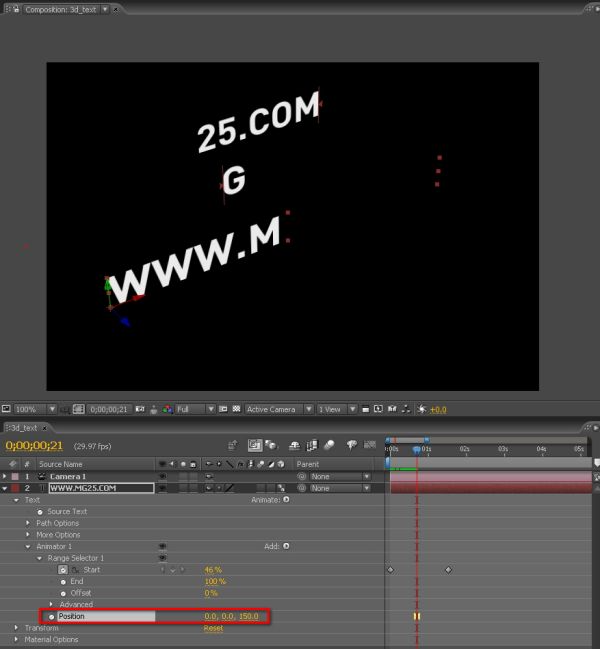
Task: Open the comp flowchart view icon
Action: (406, 409)
